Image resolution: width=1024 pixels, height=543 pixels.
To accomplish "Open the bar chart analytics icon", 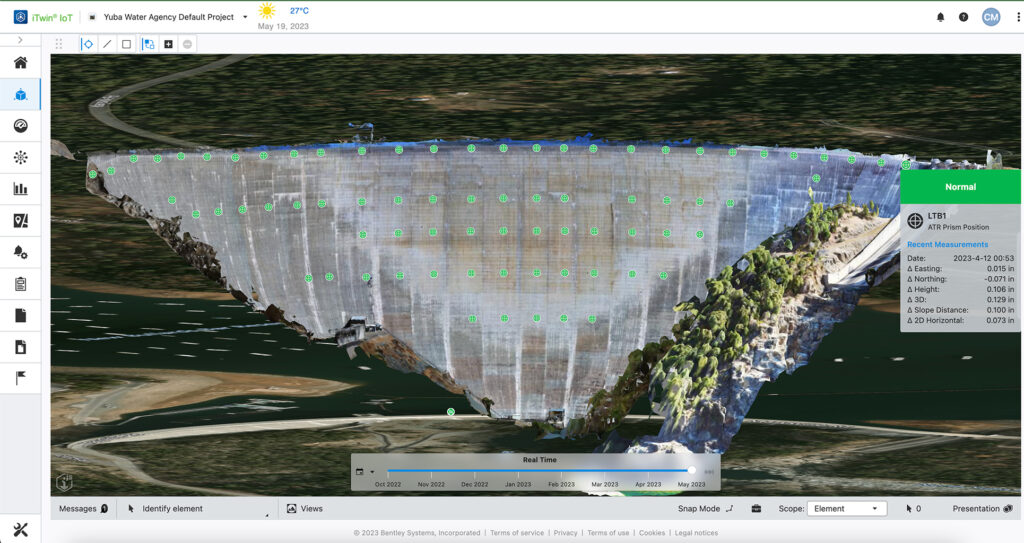I will [20, 189].
